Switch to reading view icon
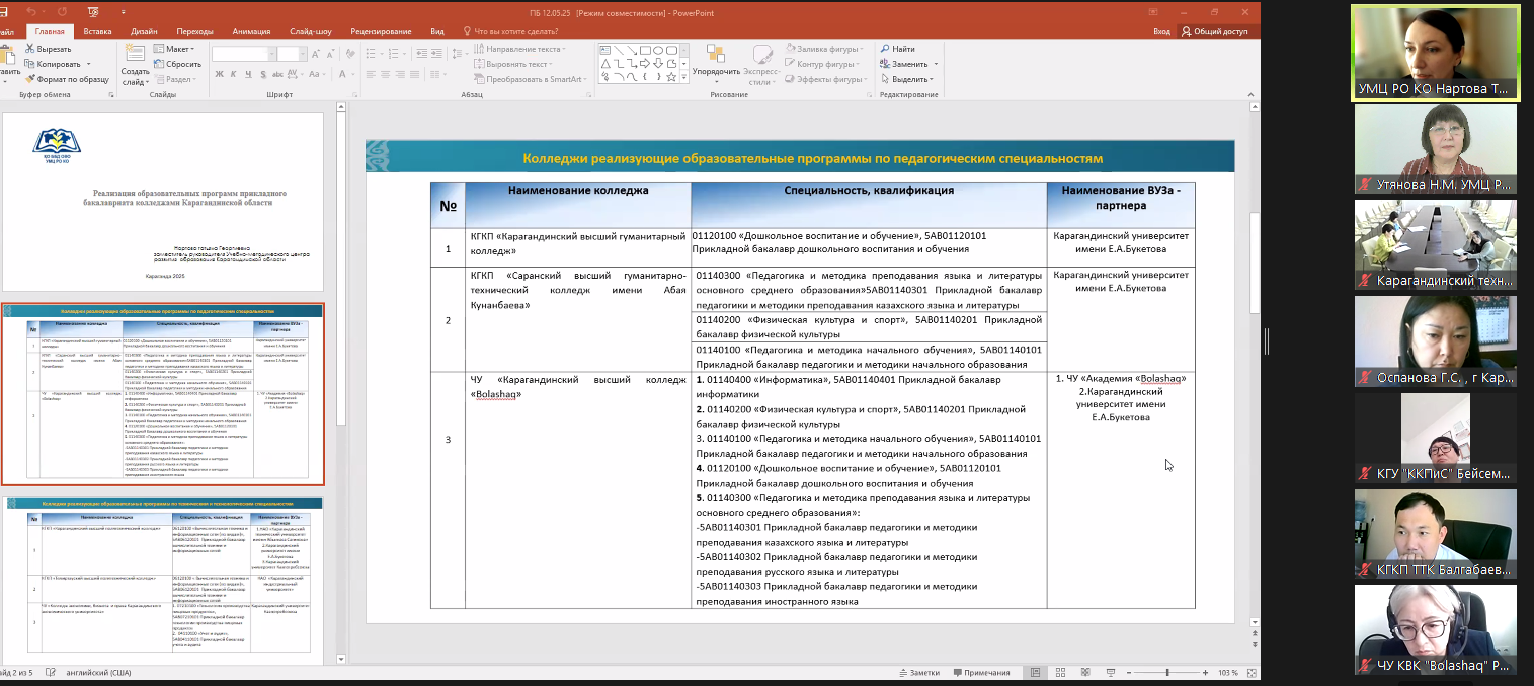Image resolution: width=1534 pixels, height=686 pixels. 1084,673
